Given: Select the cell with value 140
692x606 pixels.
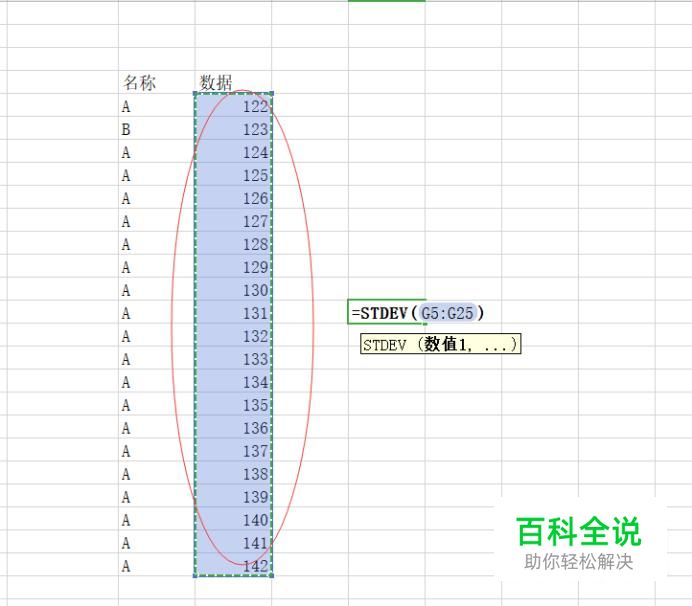Looking at the screenshot, I should point(233,519).
